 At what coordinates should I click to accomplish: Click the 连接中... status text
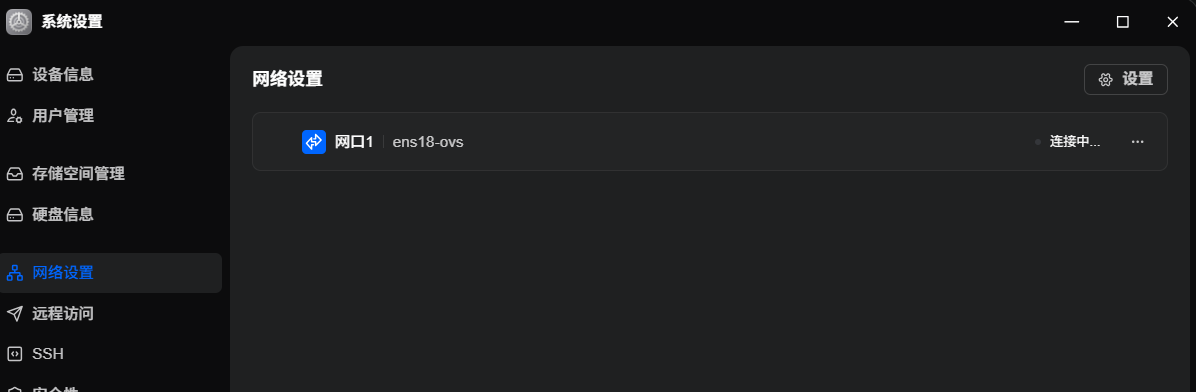click(x=1075, y=142)
